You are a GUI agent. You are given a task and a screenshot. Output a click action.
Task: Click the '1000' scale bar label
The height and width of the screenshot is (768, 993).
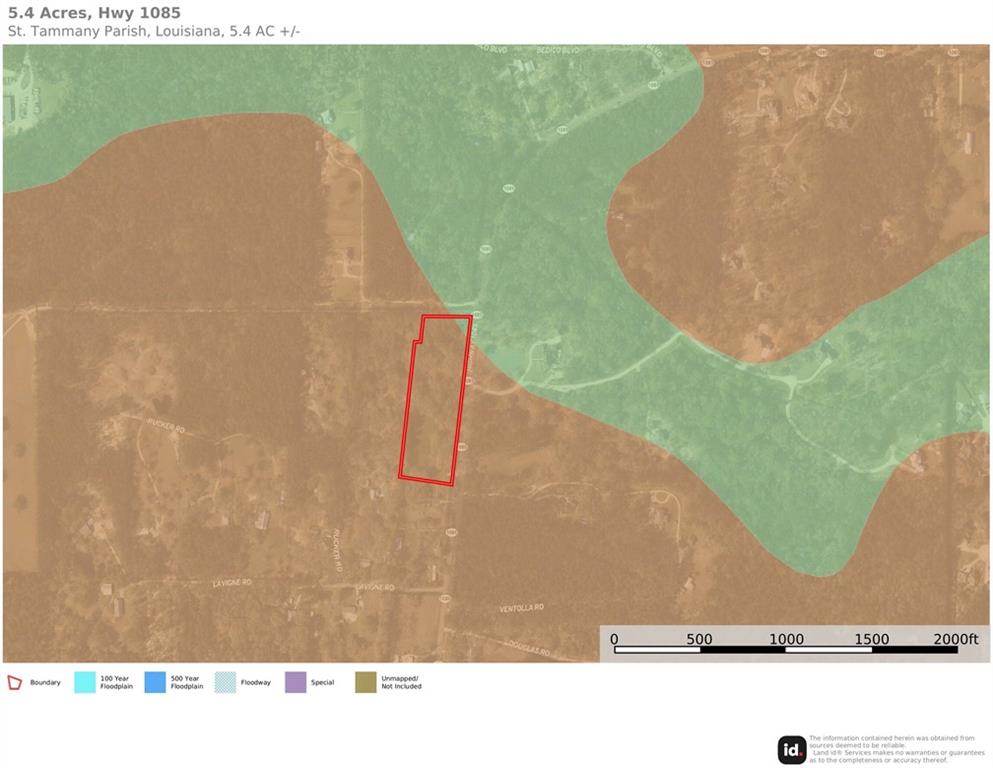[x=787, y=639]
